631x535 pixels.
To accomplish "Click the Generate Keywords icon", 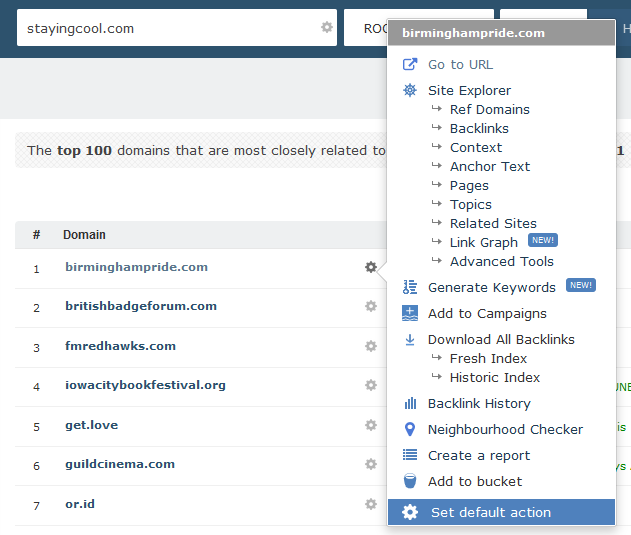I will [410, 287].
